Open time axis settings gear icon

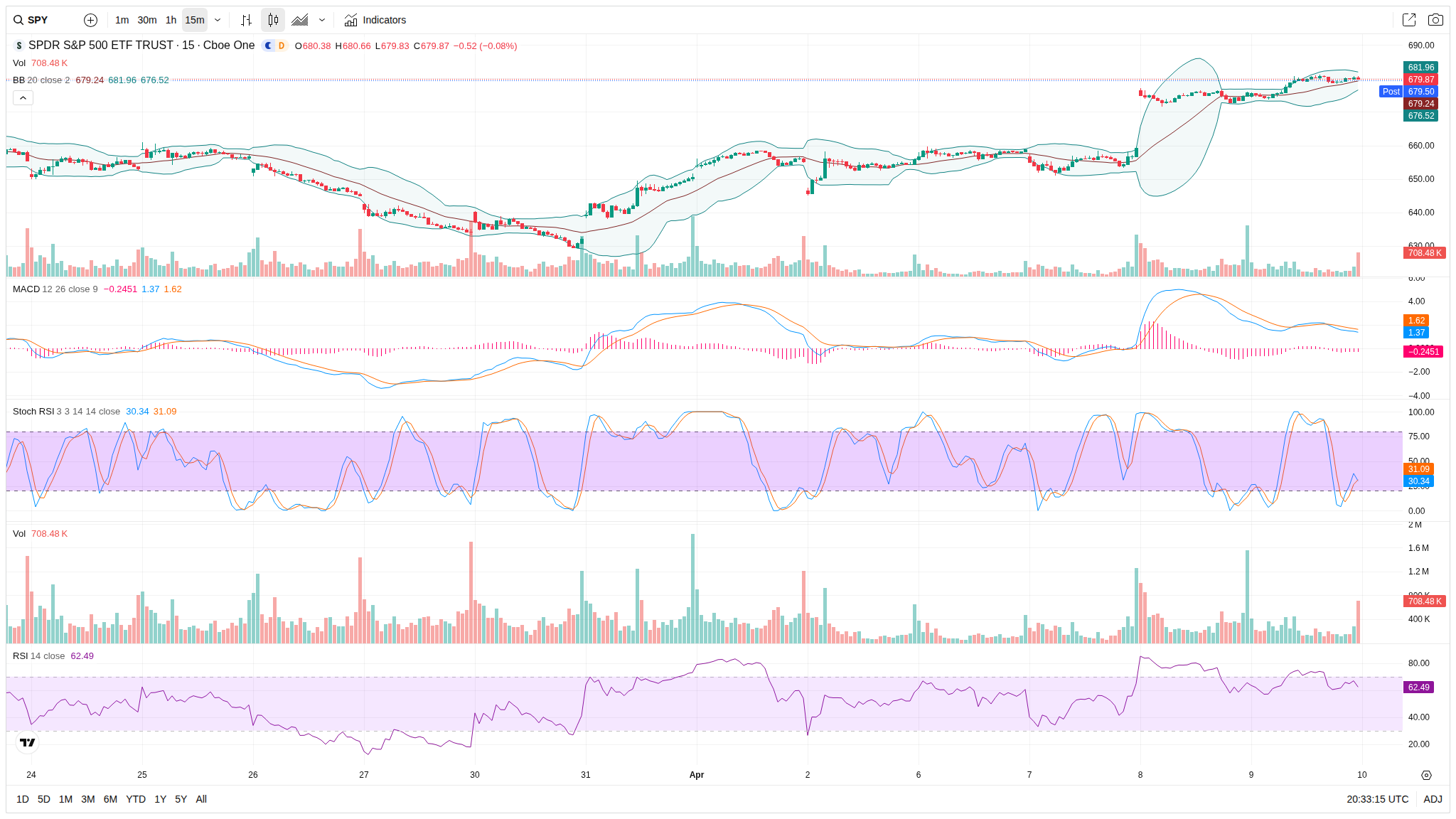tap(1425, 775)
